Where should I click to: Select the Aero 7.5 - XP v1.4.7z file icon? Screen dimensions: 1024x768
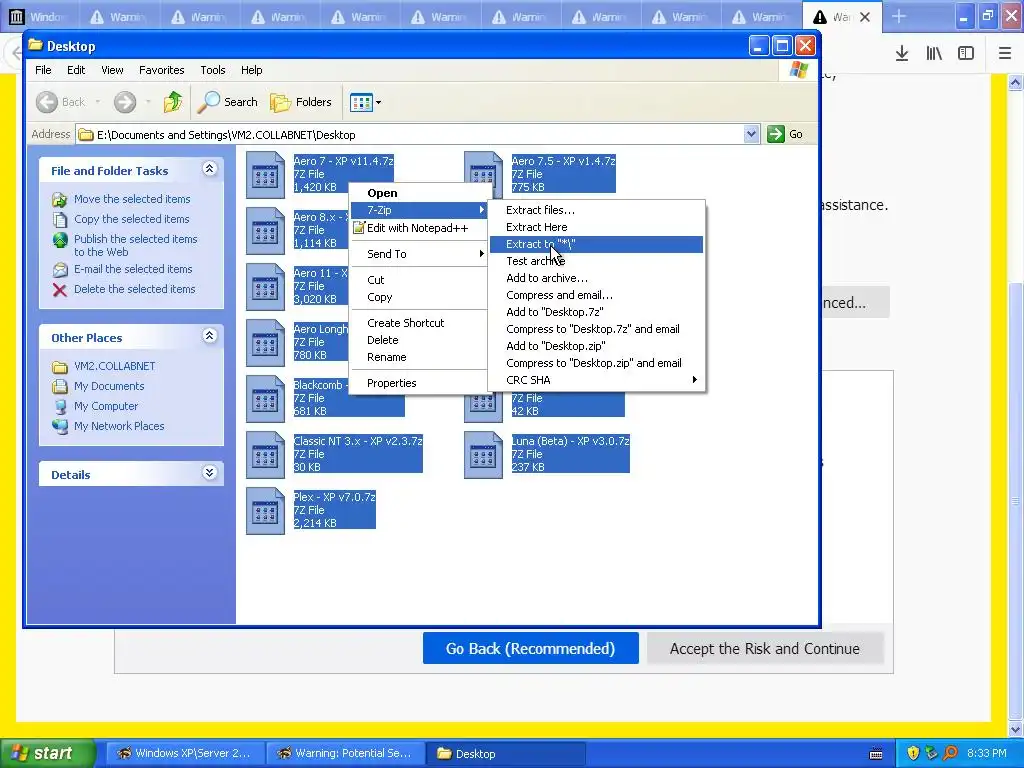pyautogui.click(x=483, y=174)
